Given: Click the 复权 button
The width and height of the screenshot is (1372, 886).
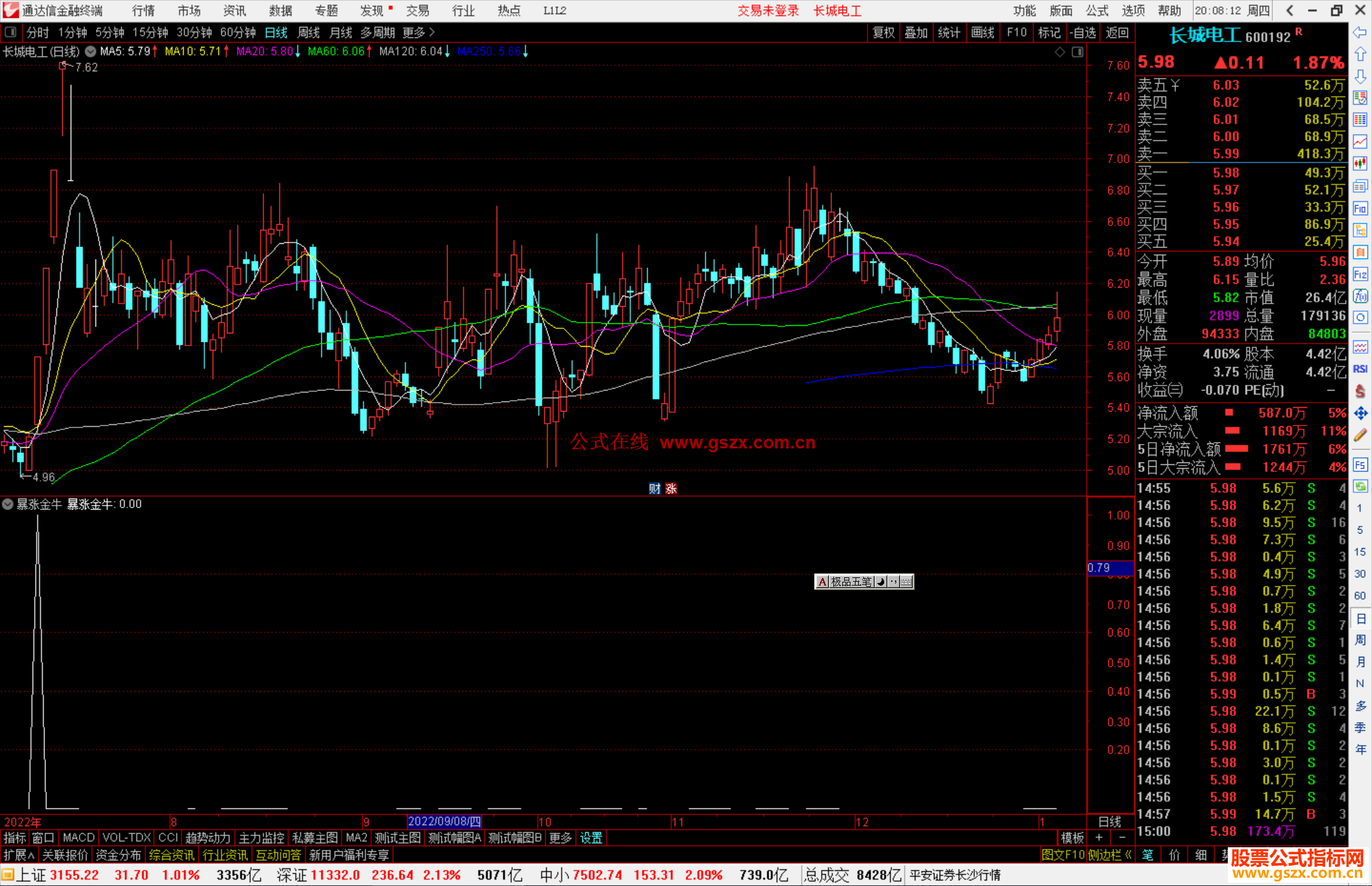Looking at the screenshot, I should pyautogui.click(x=884, y=32).
